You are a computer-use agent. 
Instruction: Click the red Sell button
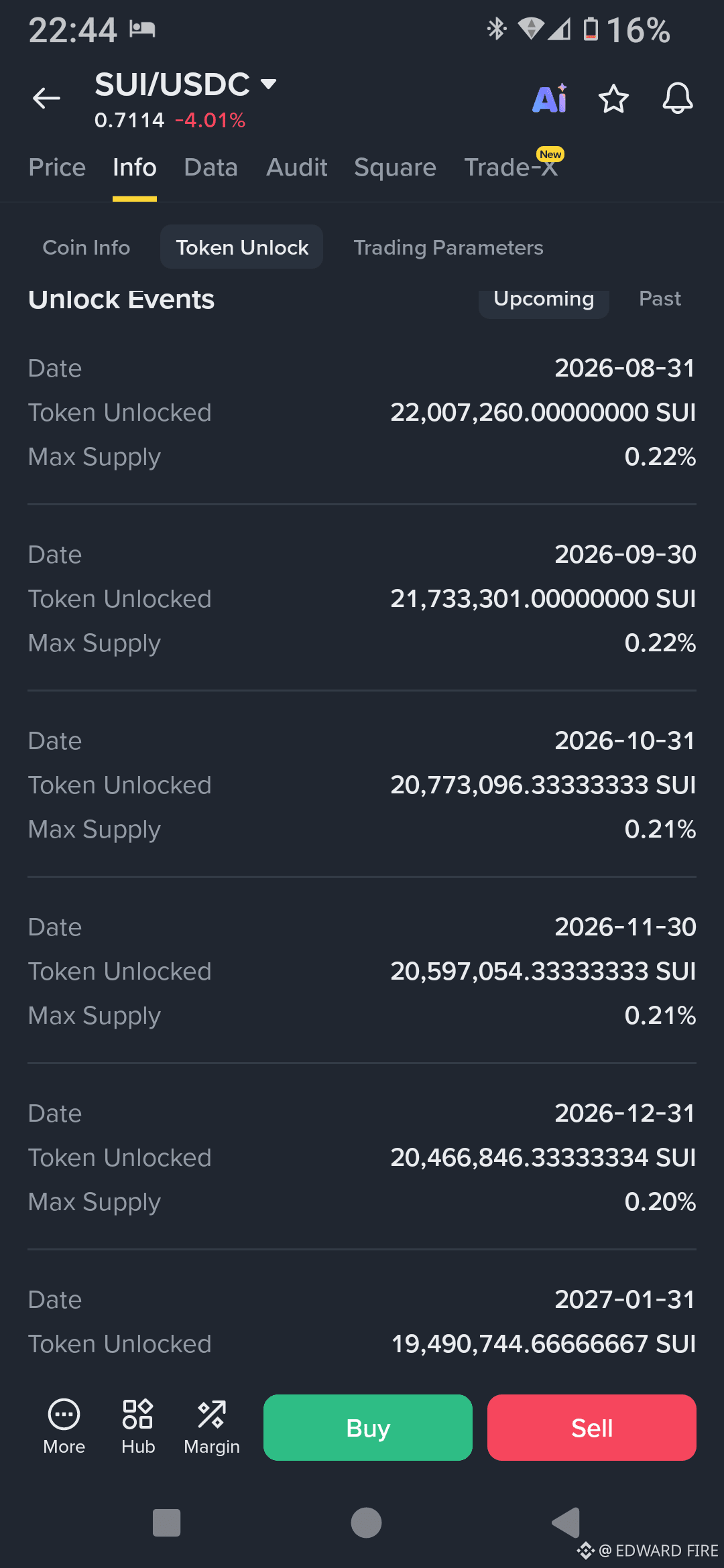592,1427
